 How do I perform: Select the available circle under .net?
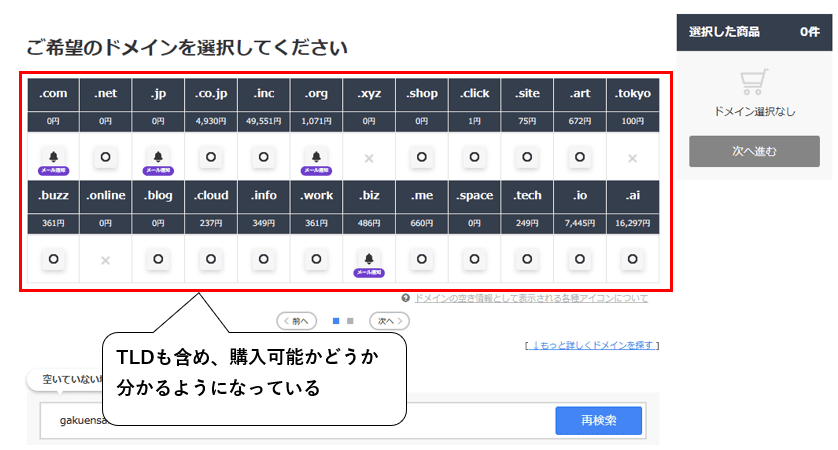105,157
